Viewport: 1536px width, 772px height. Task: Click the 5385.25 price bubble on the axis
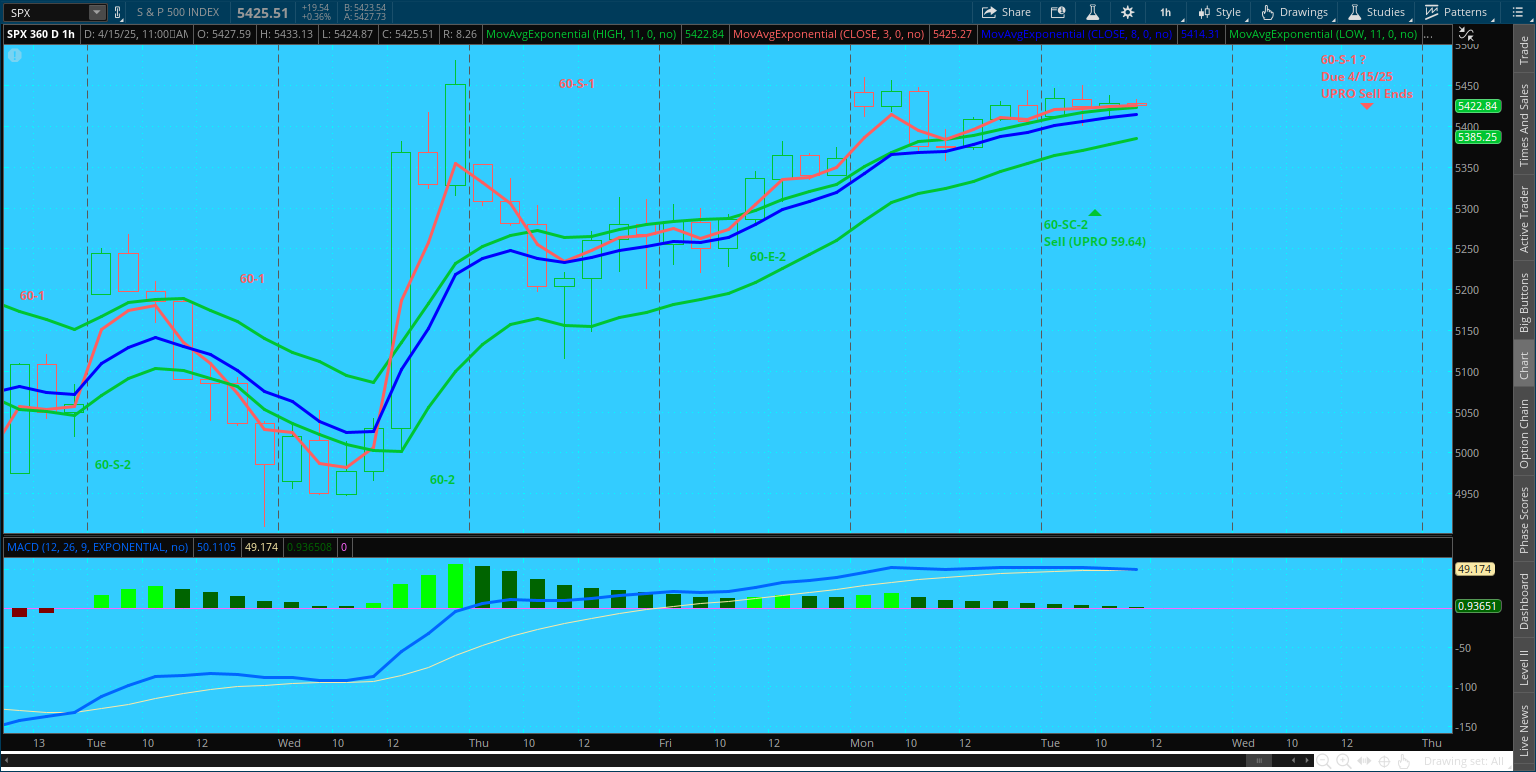point(1477,137)
